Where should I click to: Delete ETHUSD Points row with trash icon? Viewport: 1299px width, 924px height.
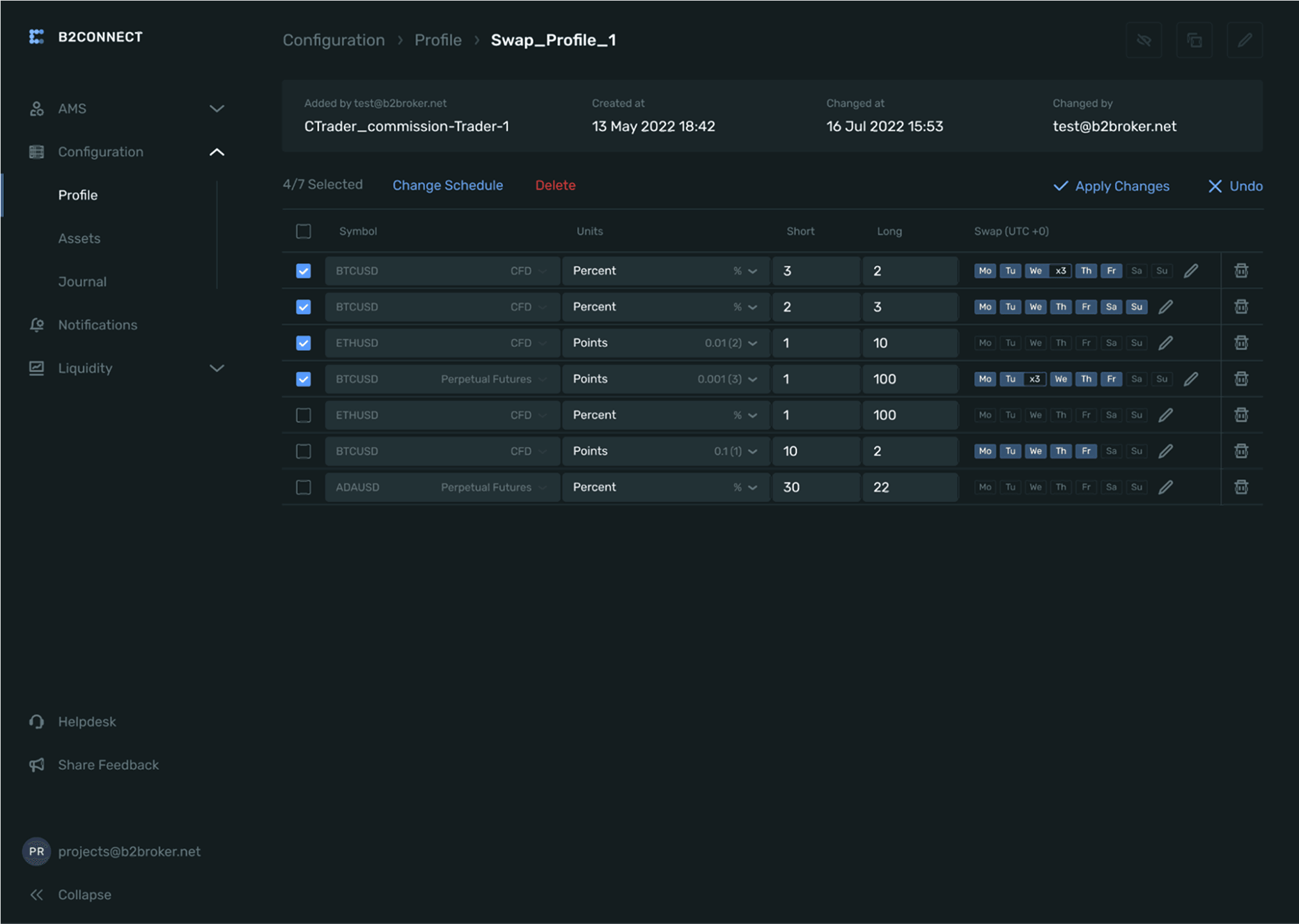[x=1241, y=343]
